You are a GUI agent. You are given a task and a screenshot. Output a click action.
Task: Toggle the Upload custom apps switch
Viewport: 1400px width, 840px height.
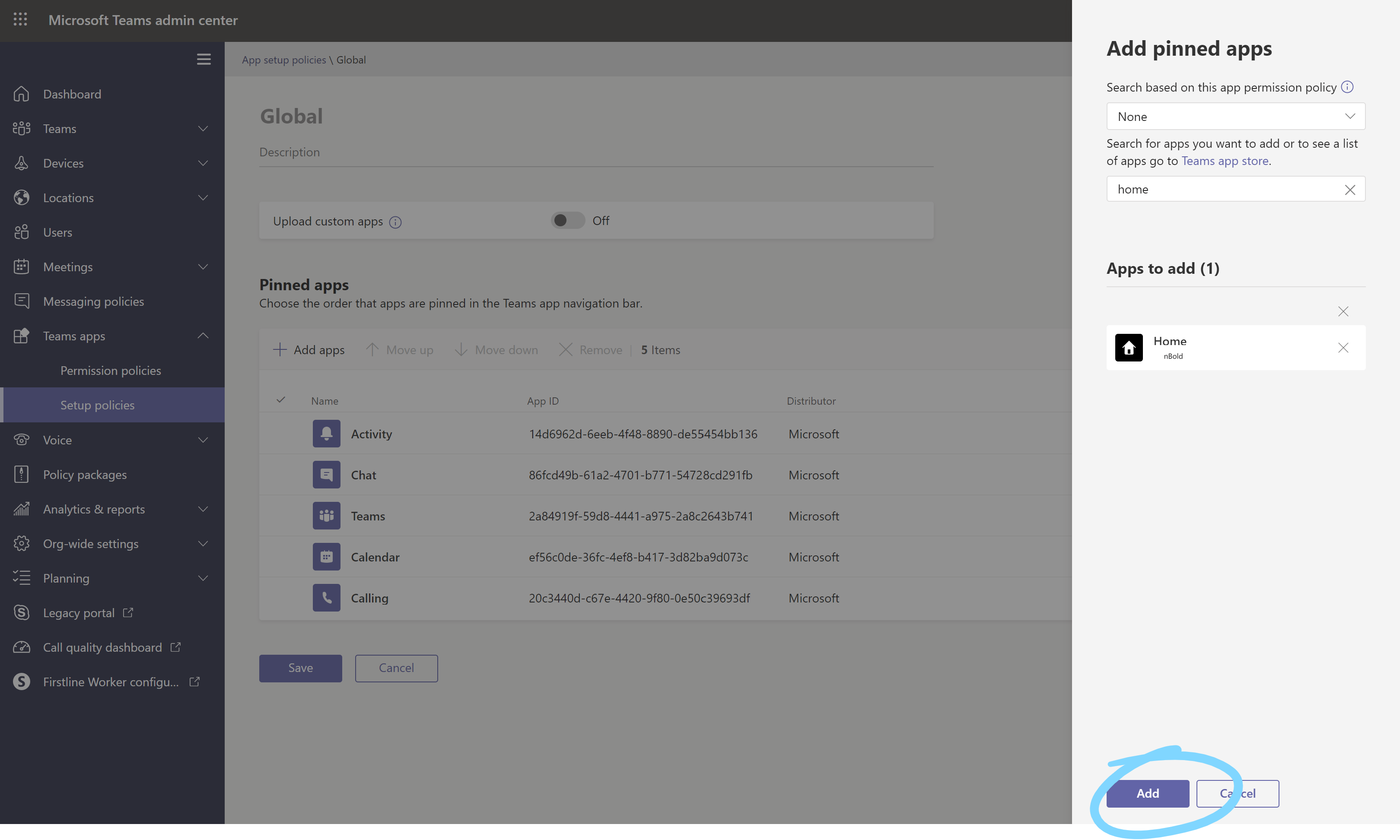click(567, 221)
